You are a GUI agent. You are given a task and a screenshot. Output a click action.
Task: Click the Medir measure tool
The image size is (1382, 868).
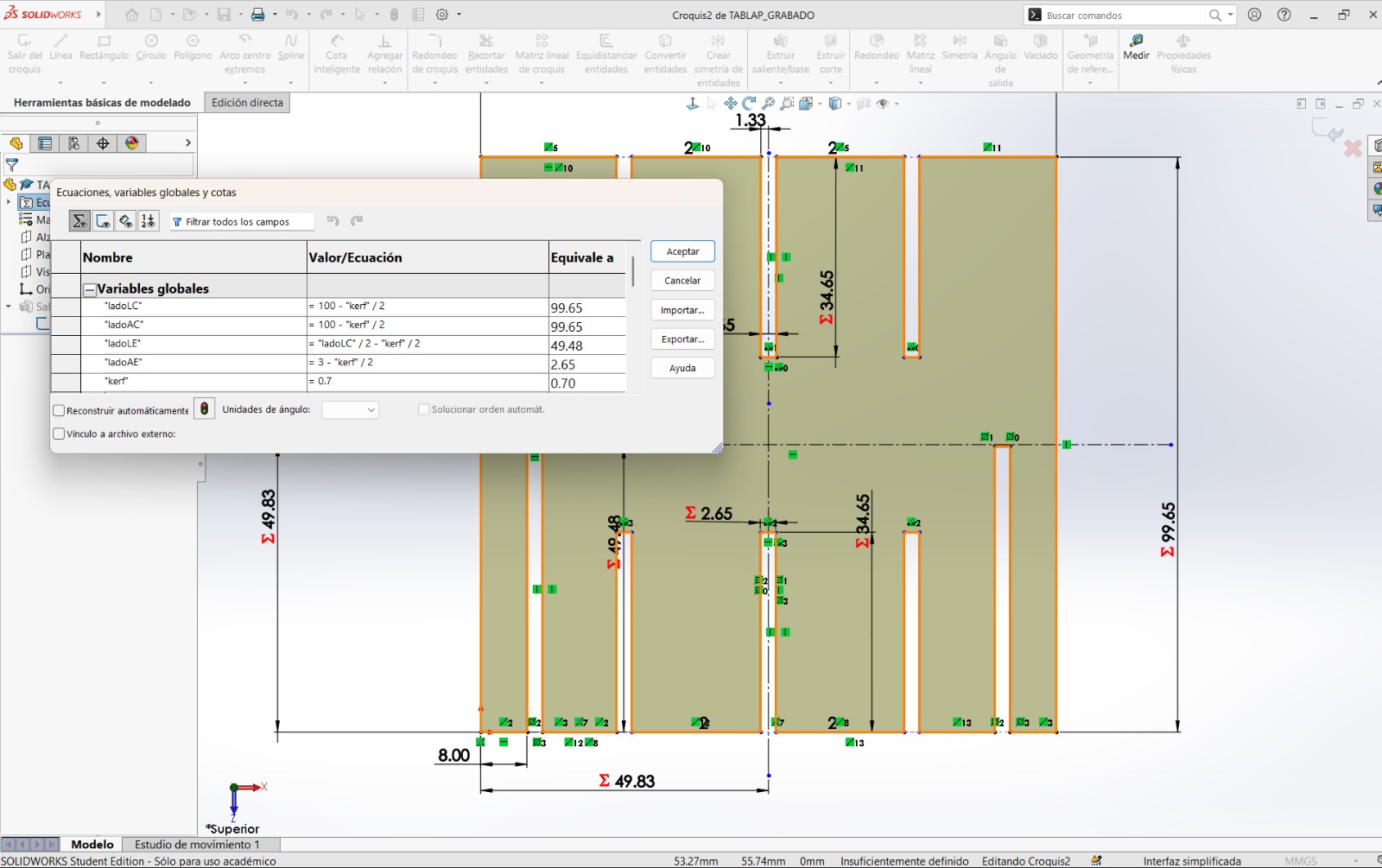coord(1136,47)
